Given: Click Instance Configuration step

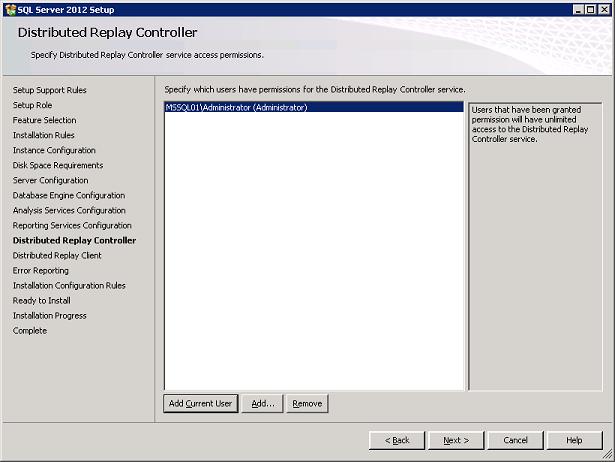Looking at the screenshot, I should click(x=54, y=150).
